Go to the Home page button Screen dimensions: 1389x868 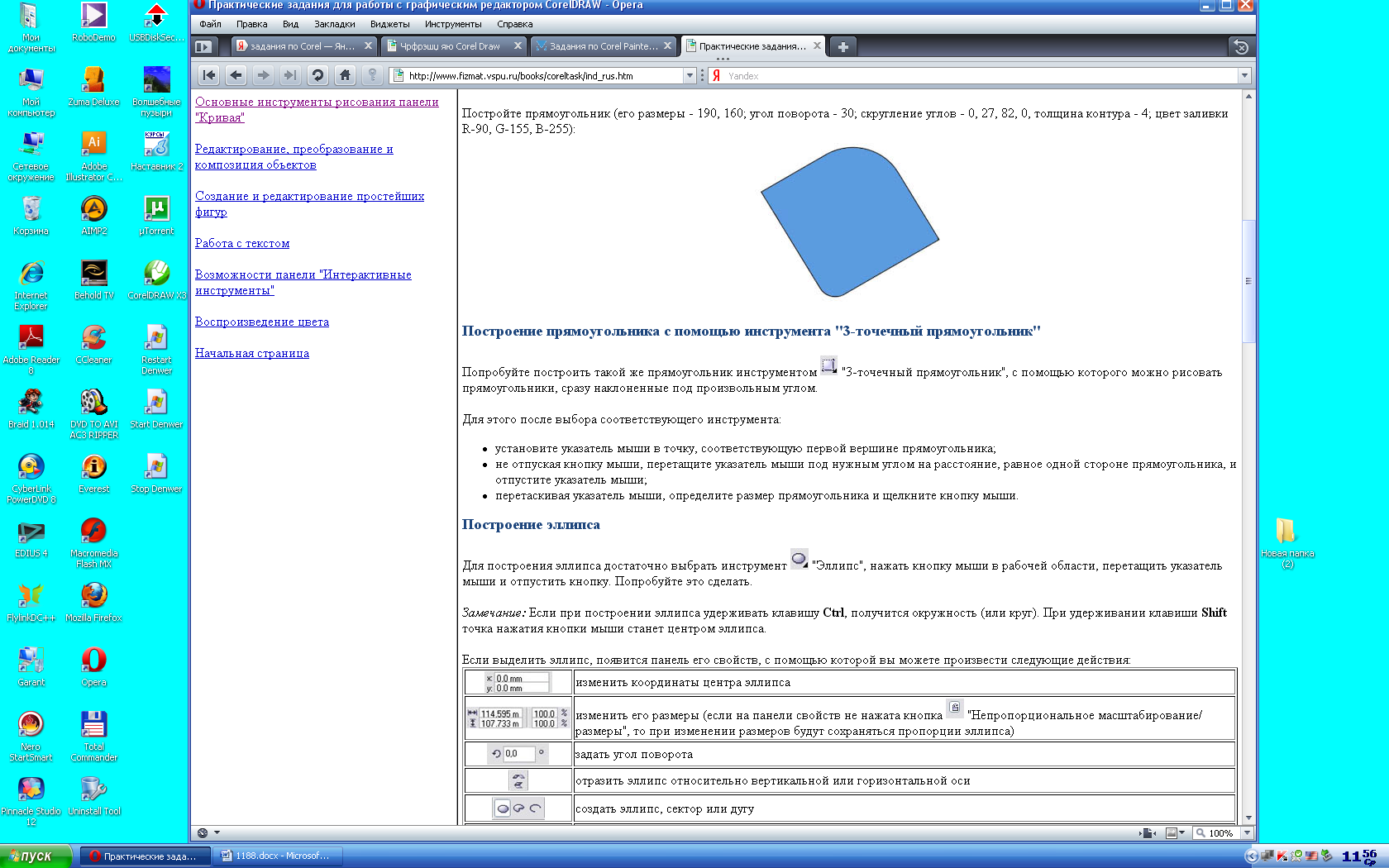[x=345, y=75]
